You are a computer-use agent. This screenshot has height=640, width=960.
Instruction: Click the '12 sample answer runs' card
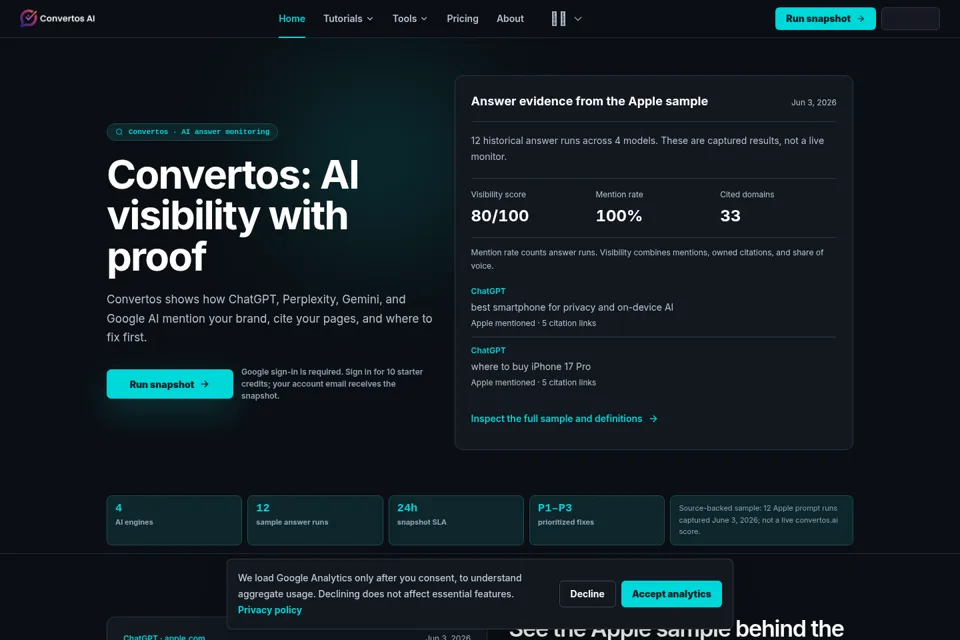(x=315, y=520)
